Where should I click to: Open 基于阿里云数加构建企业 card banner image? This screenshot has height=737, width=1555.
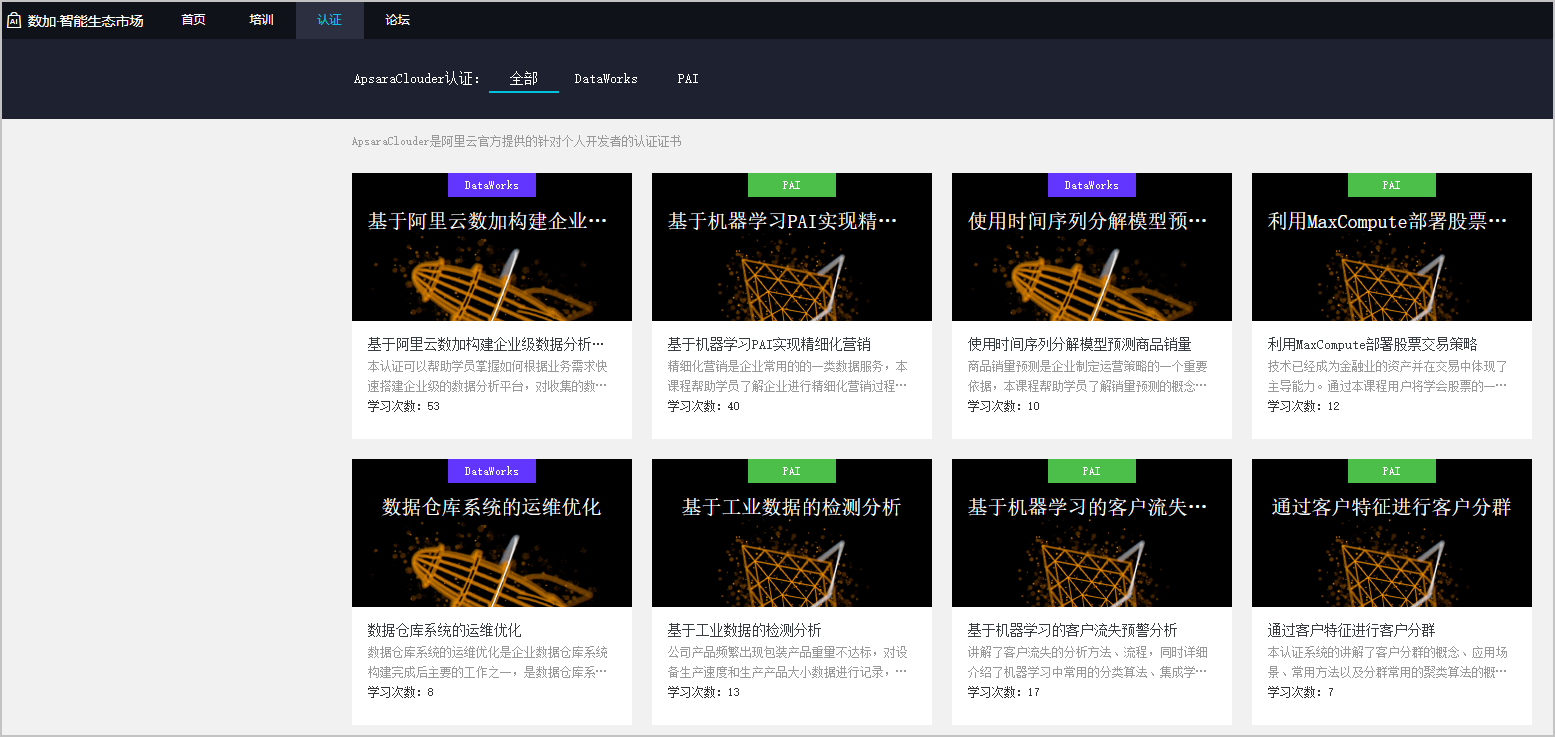pos(492,247)
